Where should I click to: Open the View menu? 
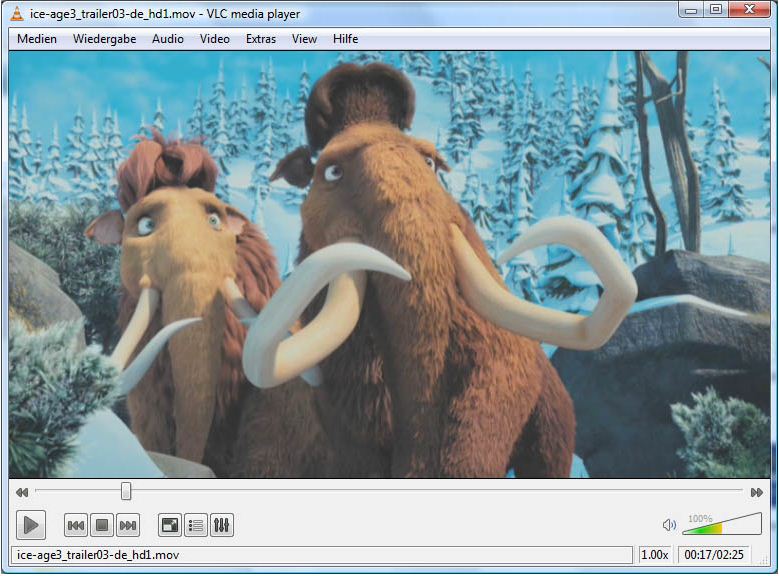(x=305, y=39)
